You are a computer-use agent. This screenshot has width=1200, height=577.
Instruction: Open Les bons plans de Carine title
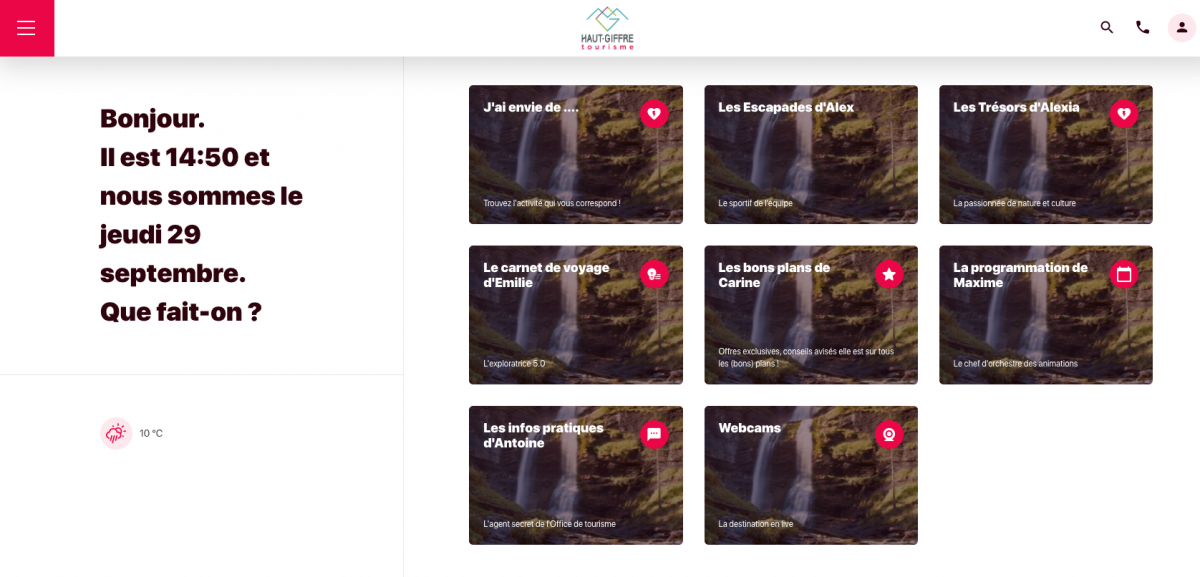[774, 275]
